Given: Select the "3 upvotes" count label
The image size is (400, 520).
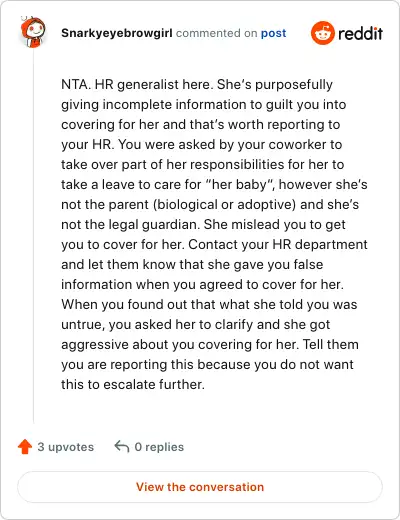Looking at the screenshot, I should coord(66,447).
